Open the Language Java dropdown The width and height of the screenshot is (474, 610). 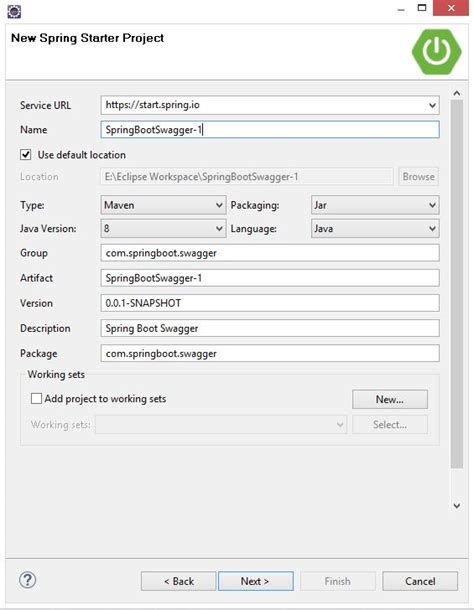coord(375,228)
